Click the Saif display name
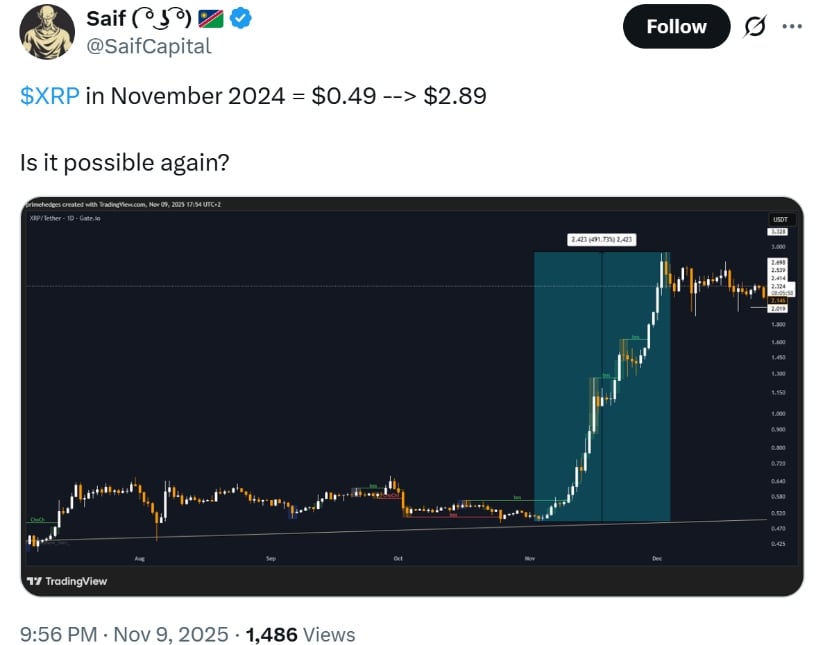Screen dimensions: 825x645 105,18
